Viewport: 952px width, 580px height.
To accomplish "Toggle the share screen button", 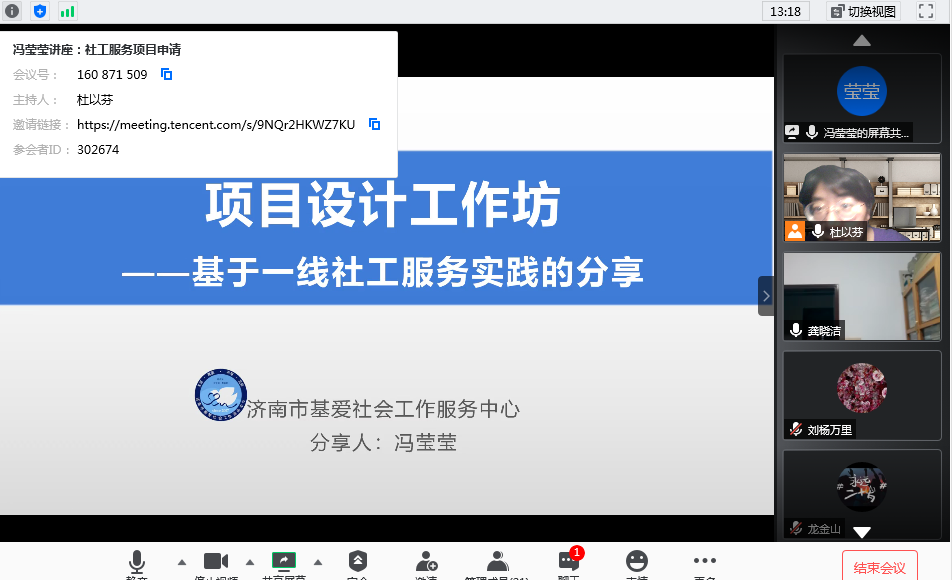I will 284,562.
